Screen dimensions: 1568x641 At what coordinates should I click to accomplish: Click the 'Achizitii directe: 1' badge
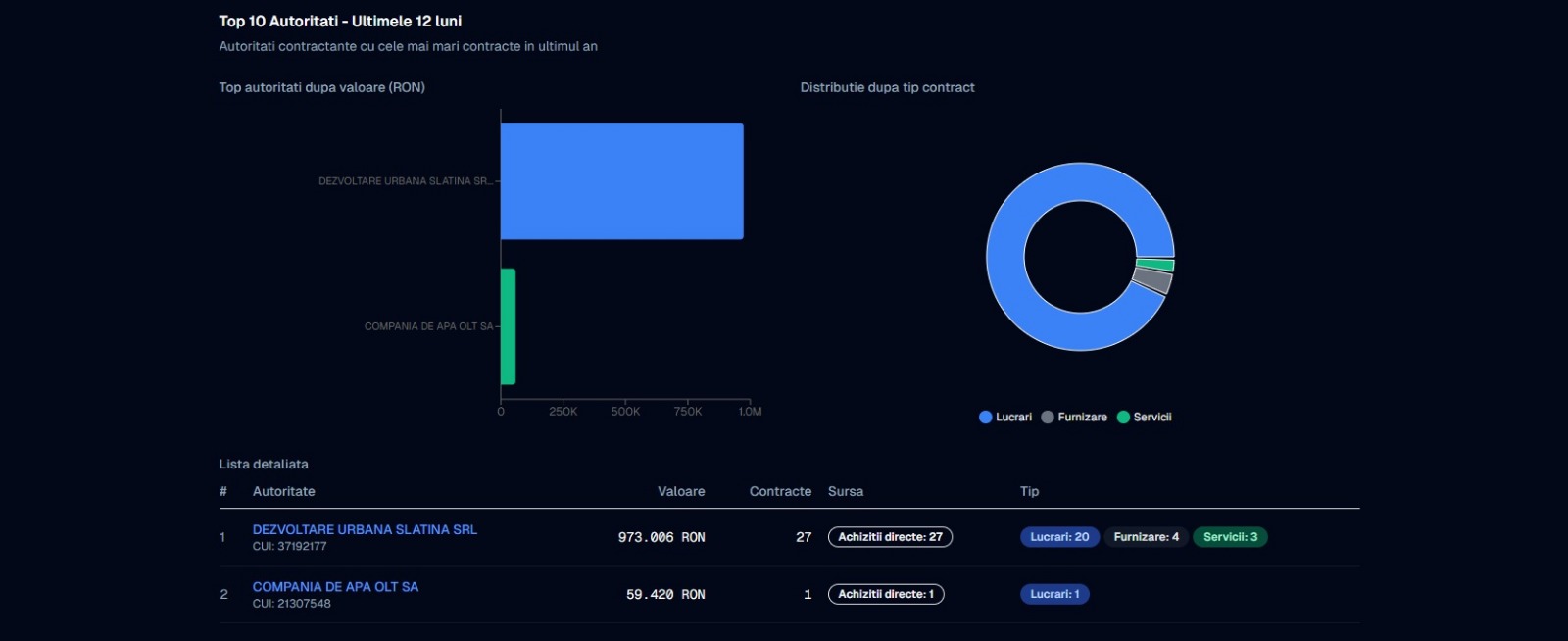[x=885, y=594]
